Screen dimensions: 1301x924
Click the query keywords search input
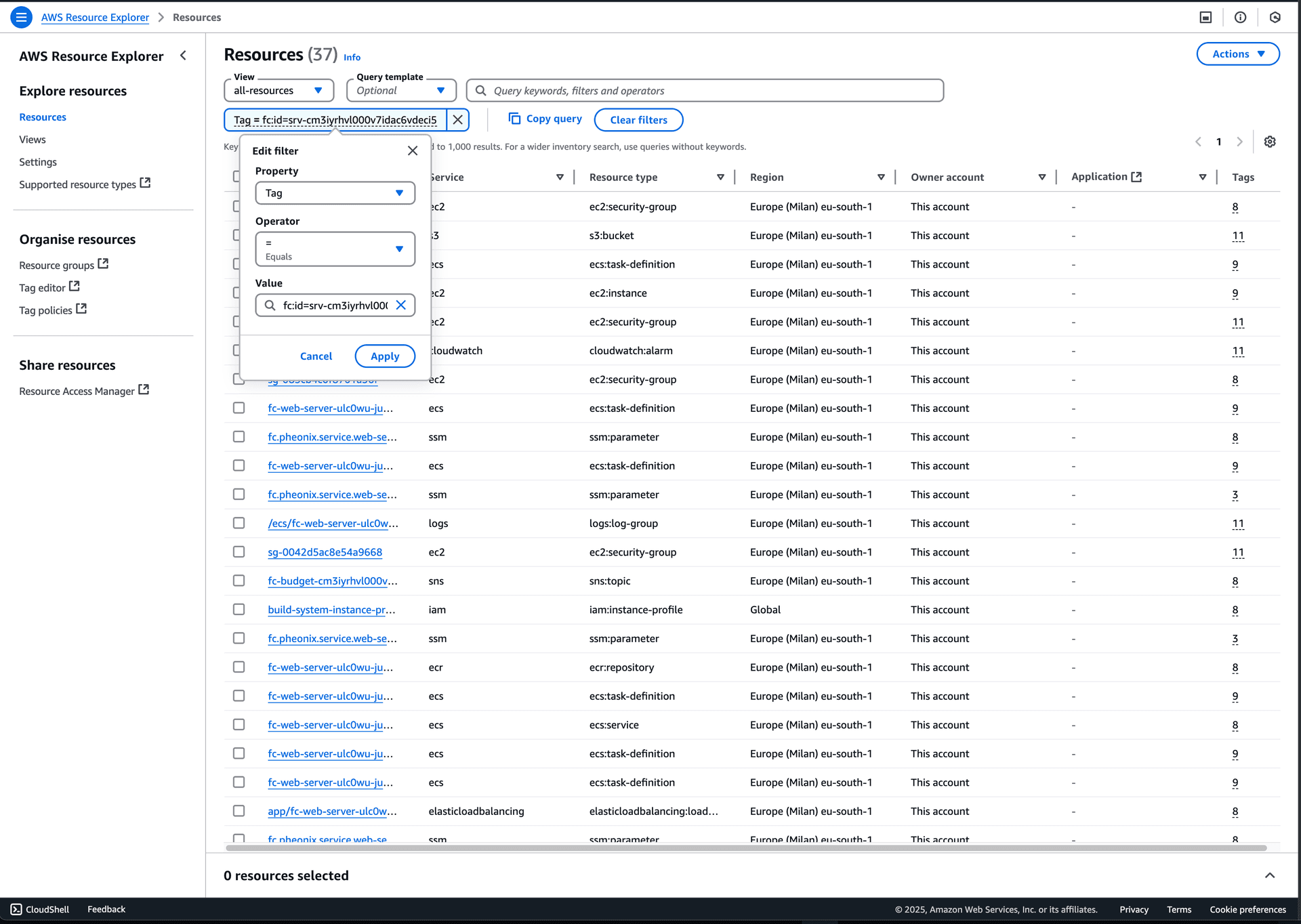click(705, 91)
